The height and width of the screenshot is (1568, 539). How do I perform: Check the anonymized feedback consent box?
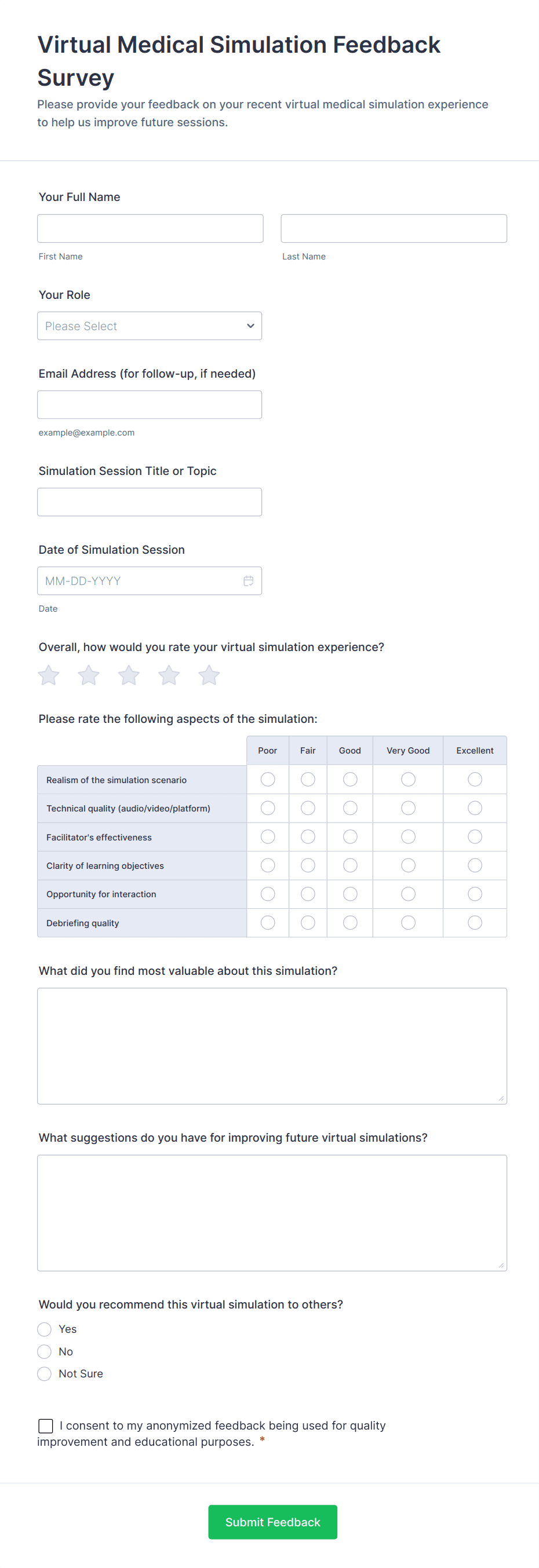[46, 1426]
